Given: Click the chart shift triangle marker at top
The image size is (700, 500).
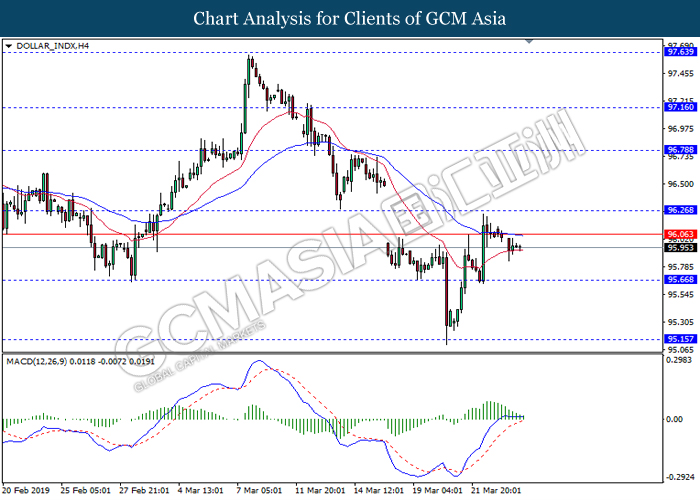Looking at the screenshot, I should tap(529, 41).
